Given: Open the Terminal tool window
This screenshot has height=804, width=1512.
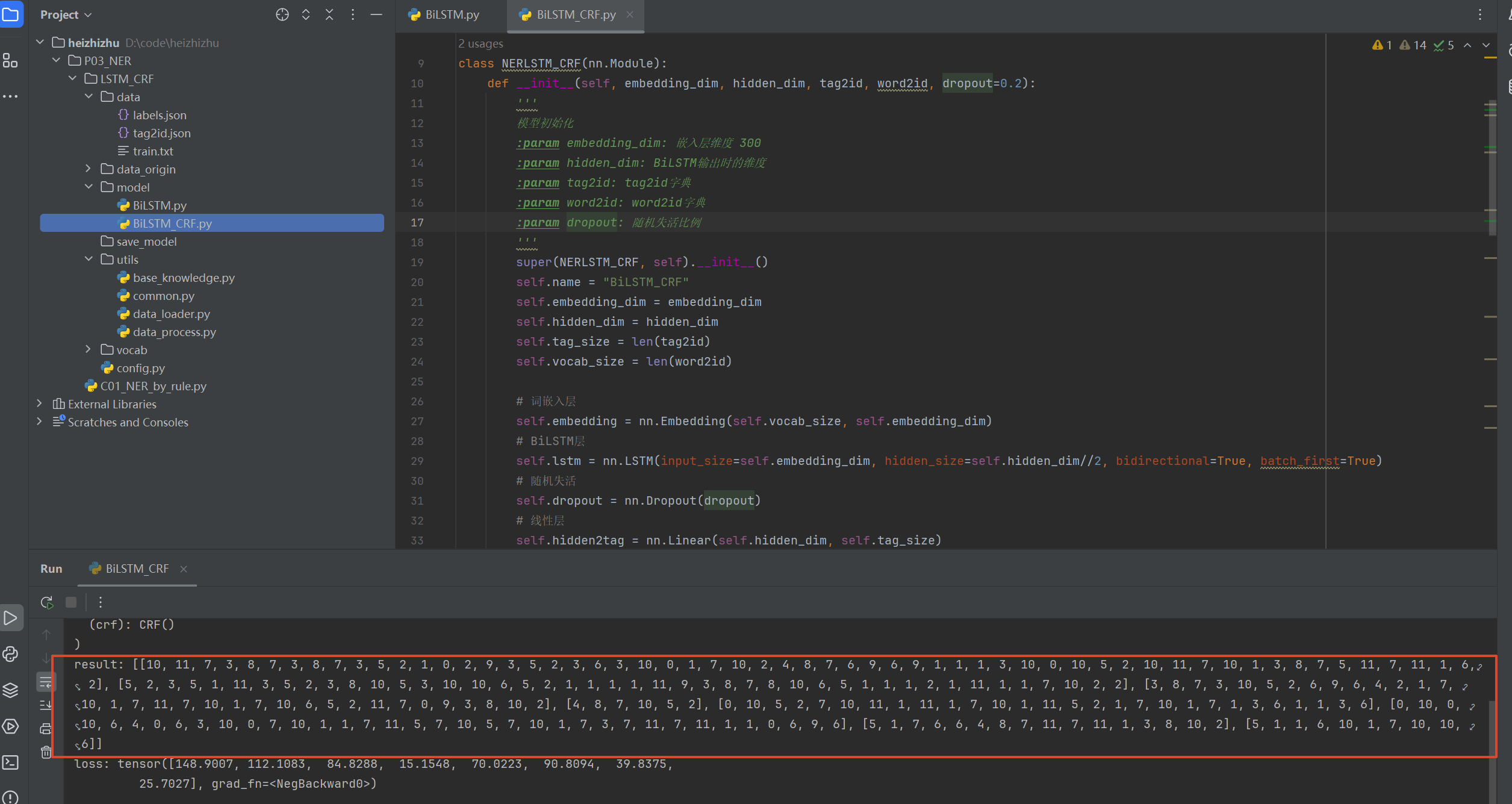Looking at the screenshot, I should click(x=10, y=762).
